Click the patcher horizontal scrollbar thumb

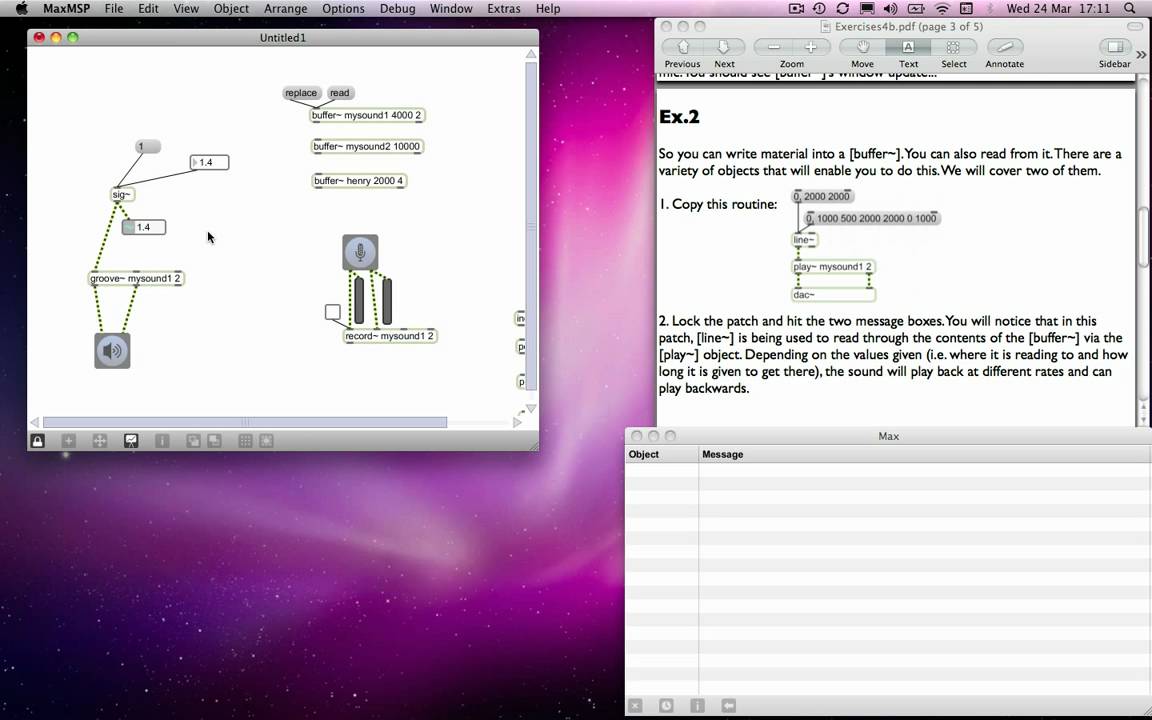pyautogui.click(x=245, y=422)
